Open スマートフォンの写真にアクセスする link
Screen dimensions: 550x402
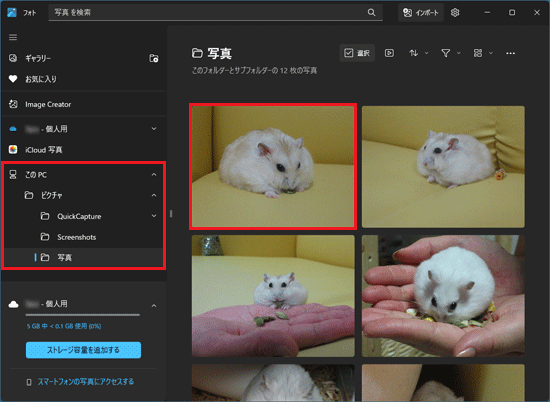86,382
